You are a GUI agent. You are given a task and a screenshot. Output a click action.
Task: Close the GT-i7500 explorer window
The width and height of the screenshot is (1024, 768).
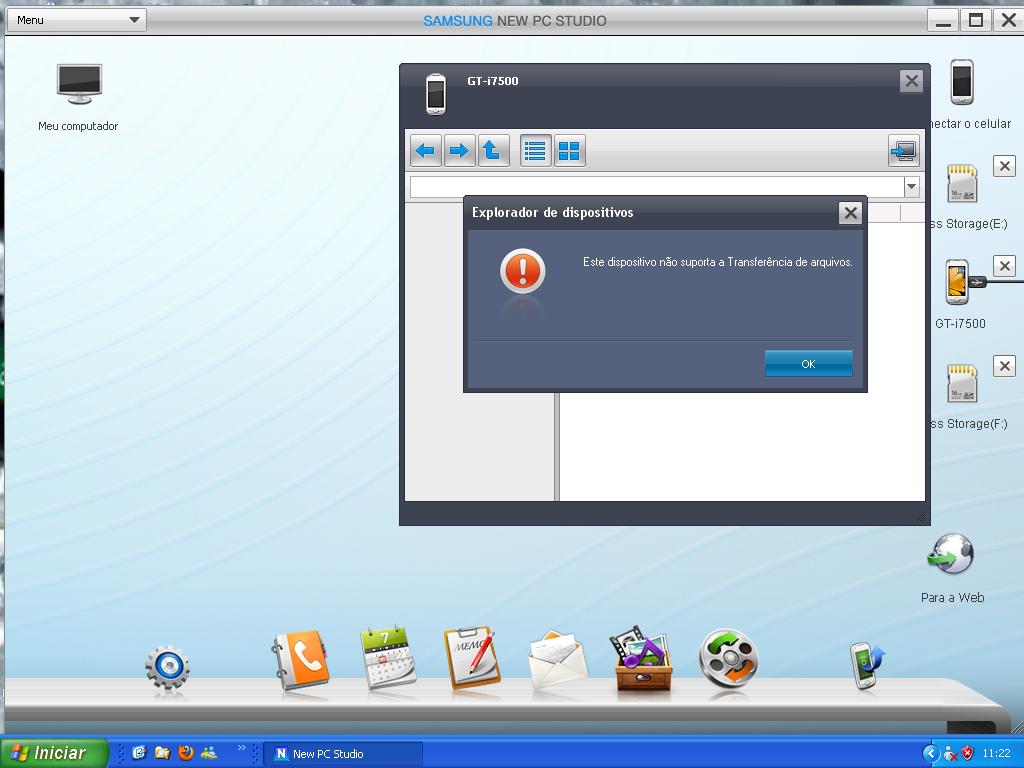pos(912,81)
